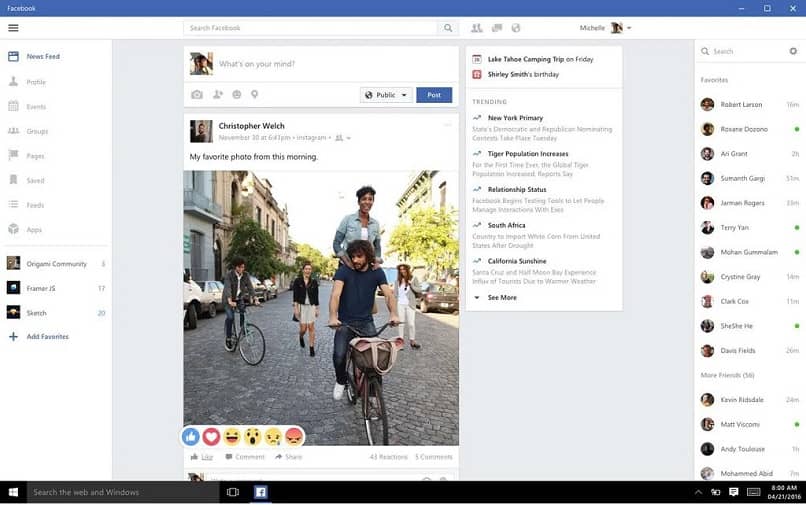React with the Haha laughing emoji
The height and width of the screenshot is (505, 806).
coord(232,437)
